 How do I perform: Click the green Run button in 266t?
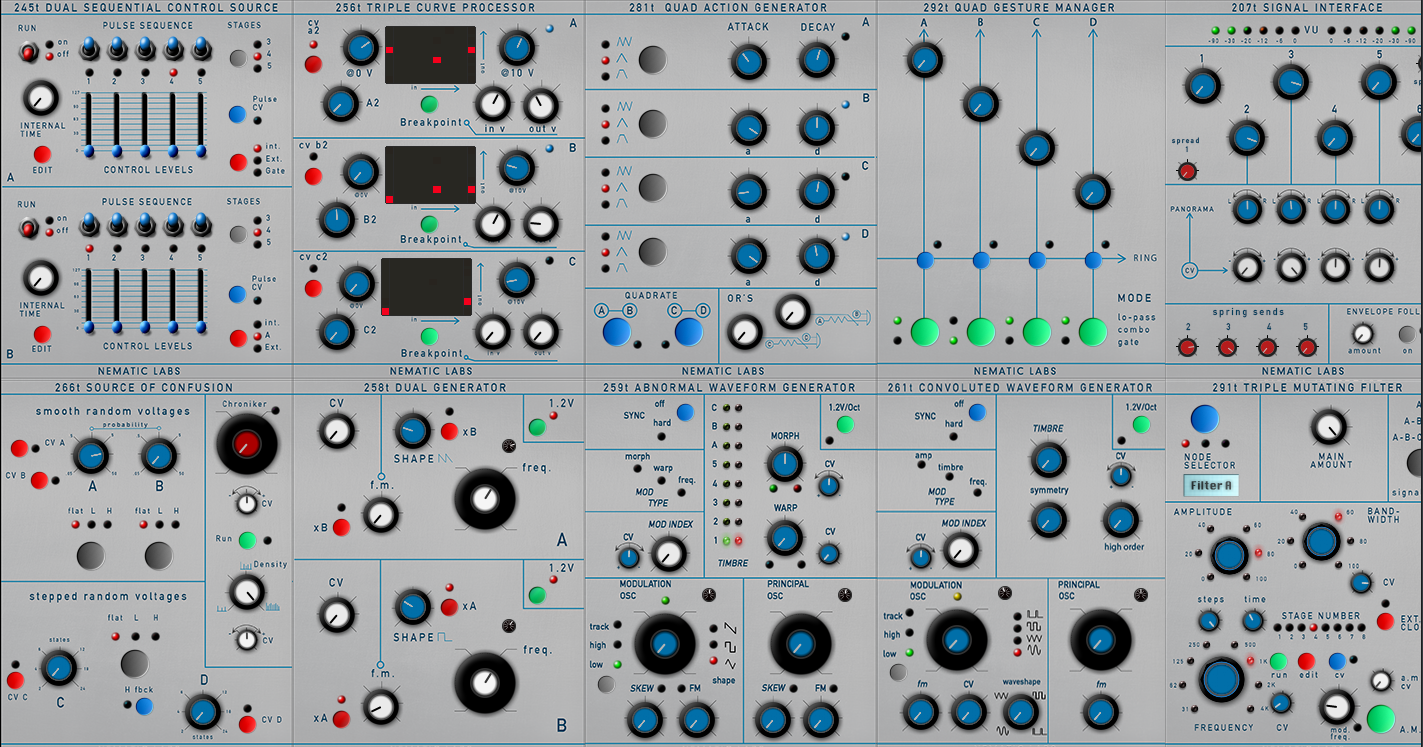click(x=247, y=540)
